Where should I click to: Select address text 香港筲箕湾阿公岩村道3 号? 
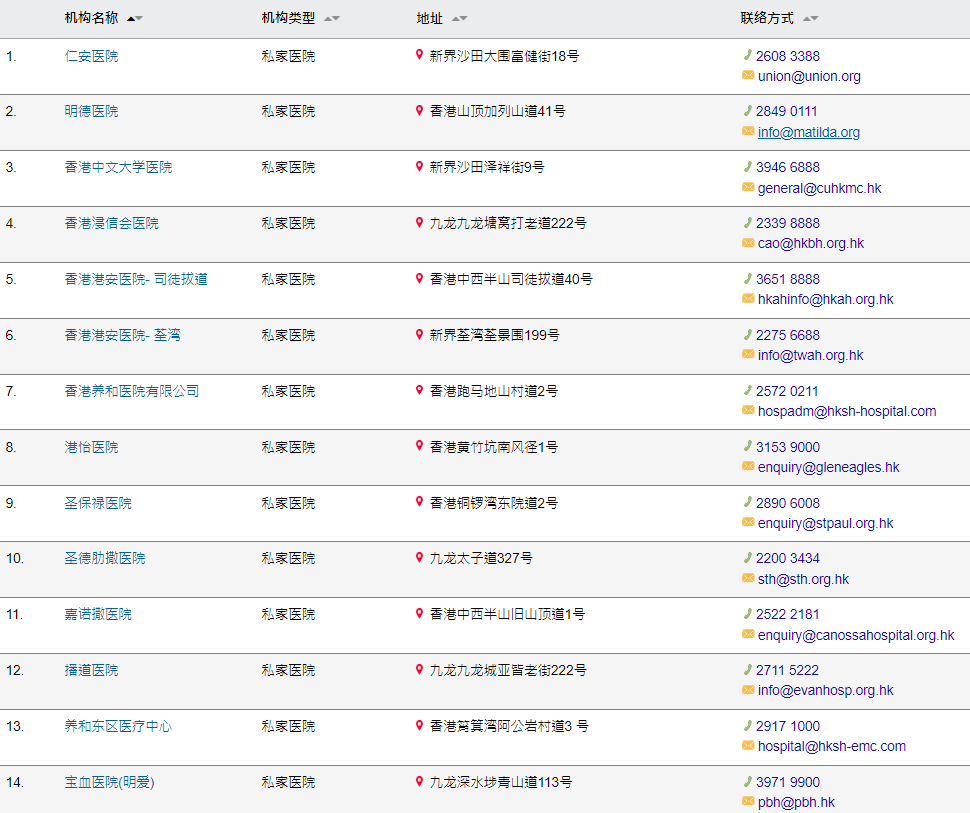click(x=509, y=726)
